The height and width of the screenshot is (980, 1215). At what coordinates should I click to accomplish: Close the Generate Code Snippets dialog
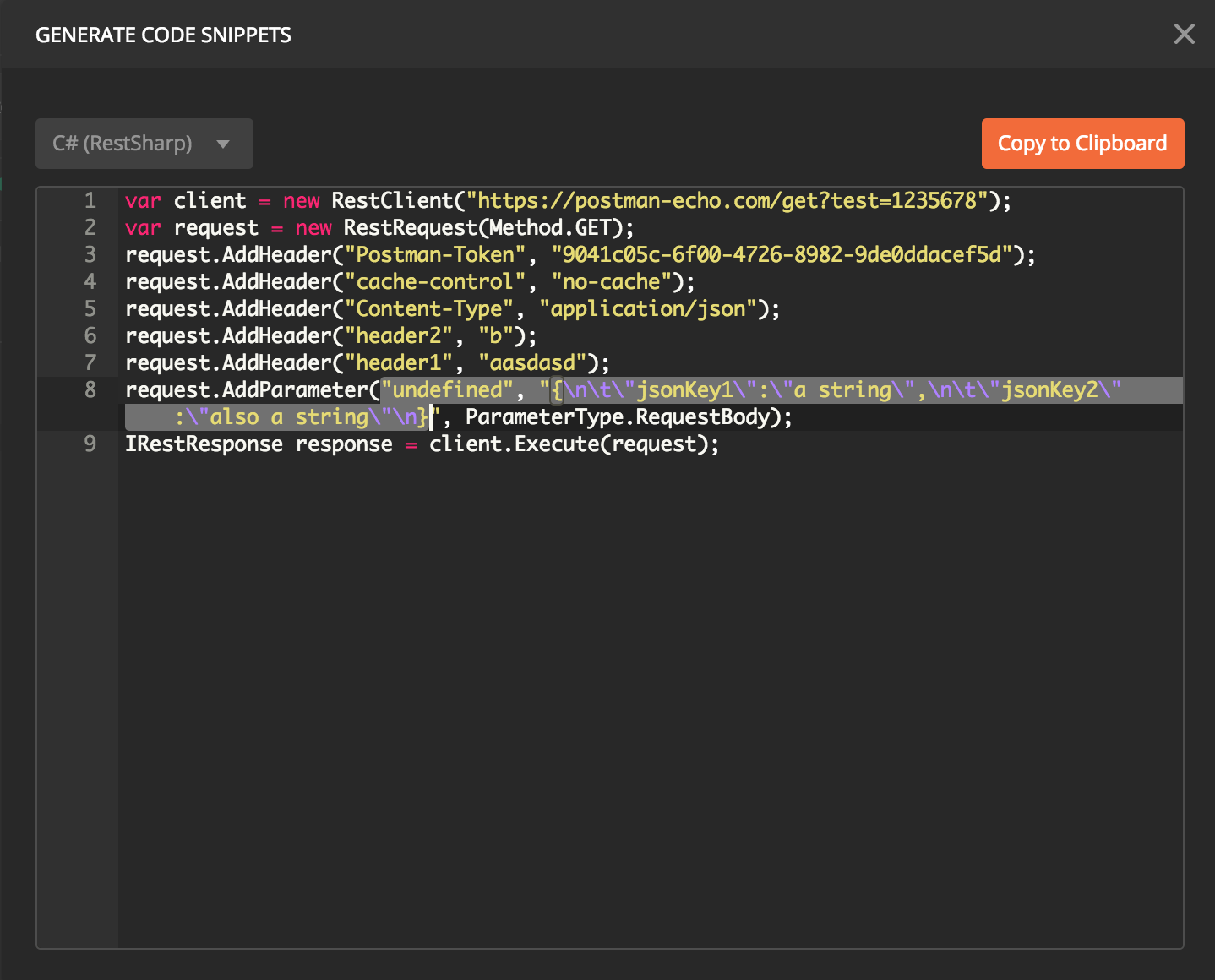tap(1184, 34)
